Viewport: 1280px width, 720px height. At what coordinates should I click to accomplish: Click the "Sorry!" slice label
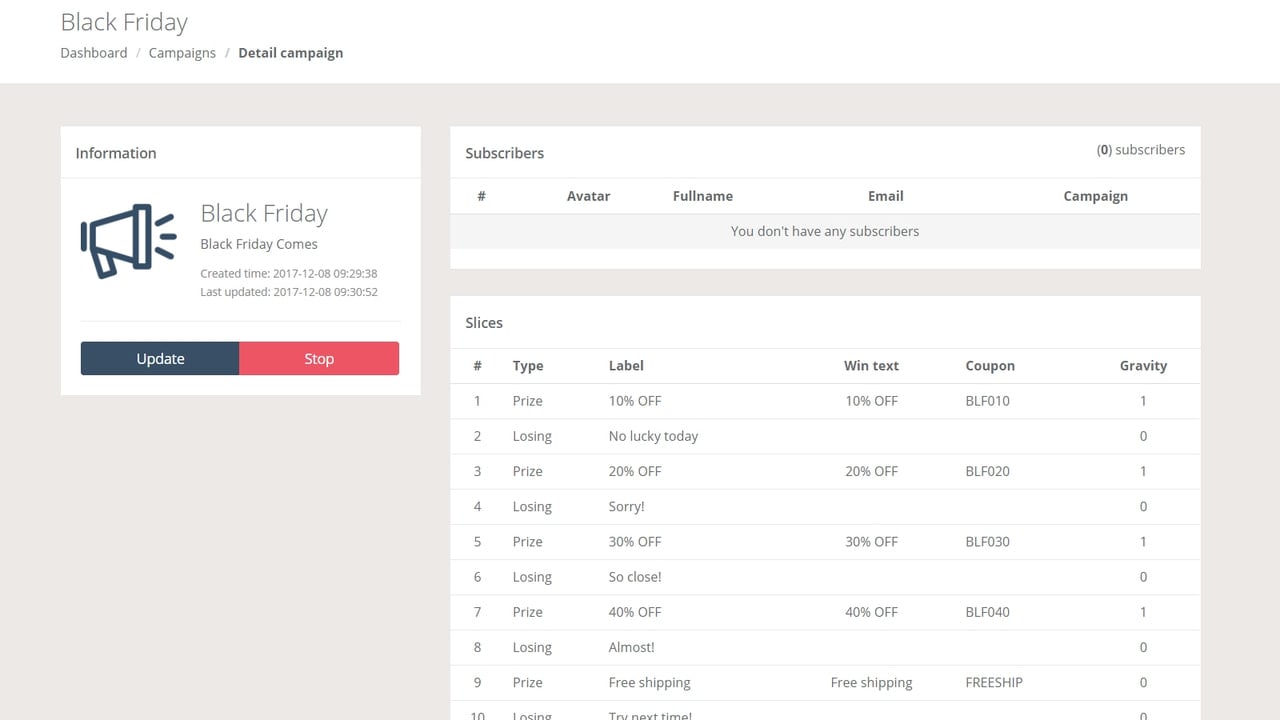click(627, 507)
